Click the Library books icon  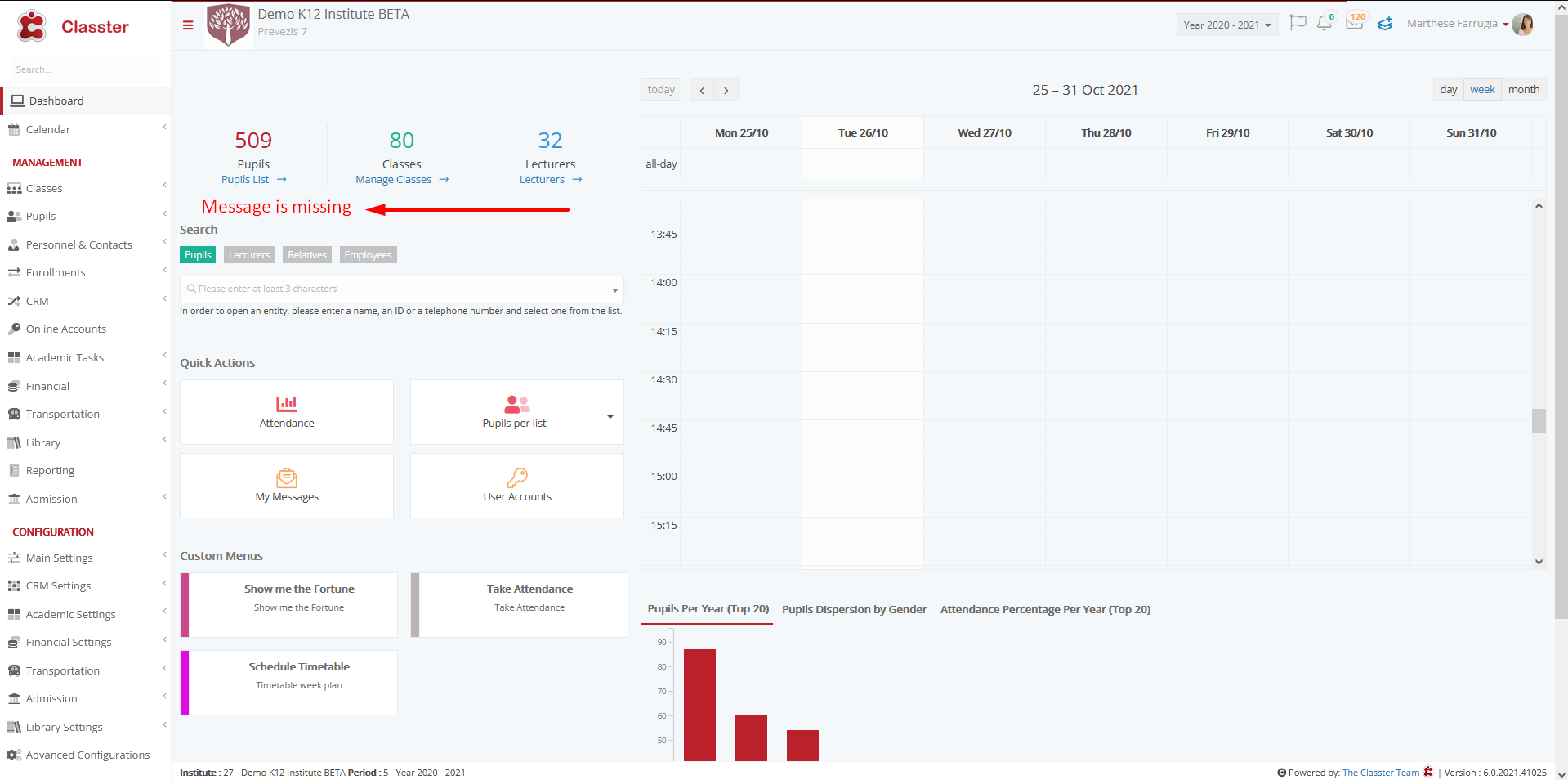(14, 442)
